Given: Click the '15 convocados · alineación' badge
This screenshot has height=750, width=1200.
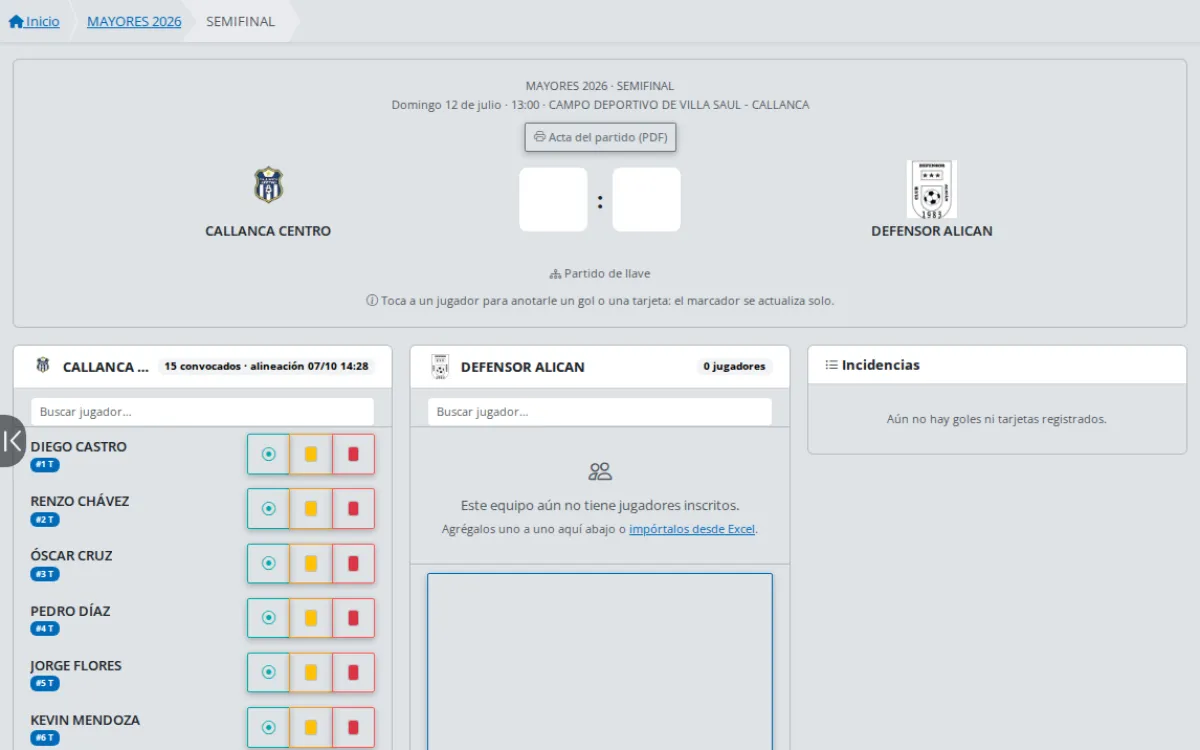Looking at the screenshot, I should point(267,366).
